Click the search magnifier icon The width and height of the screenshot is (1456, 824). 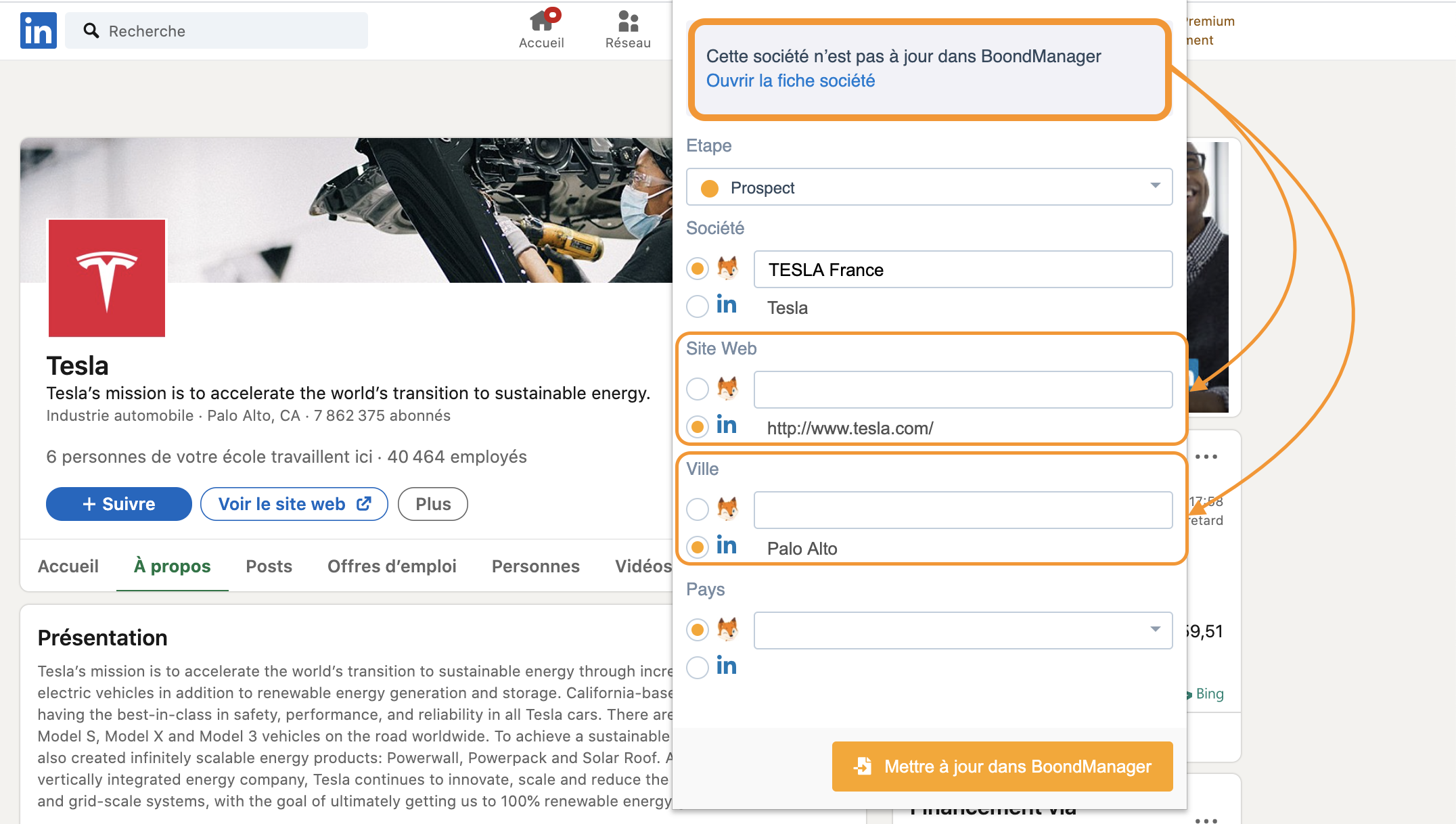pos(91,30)
